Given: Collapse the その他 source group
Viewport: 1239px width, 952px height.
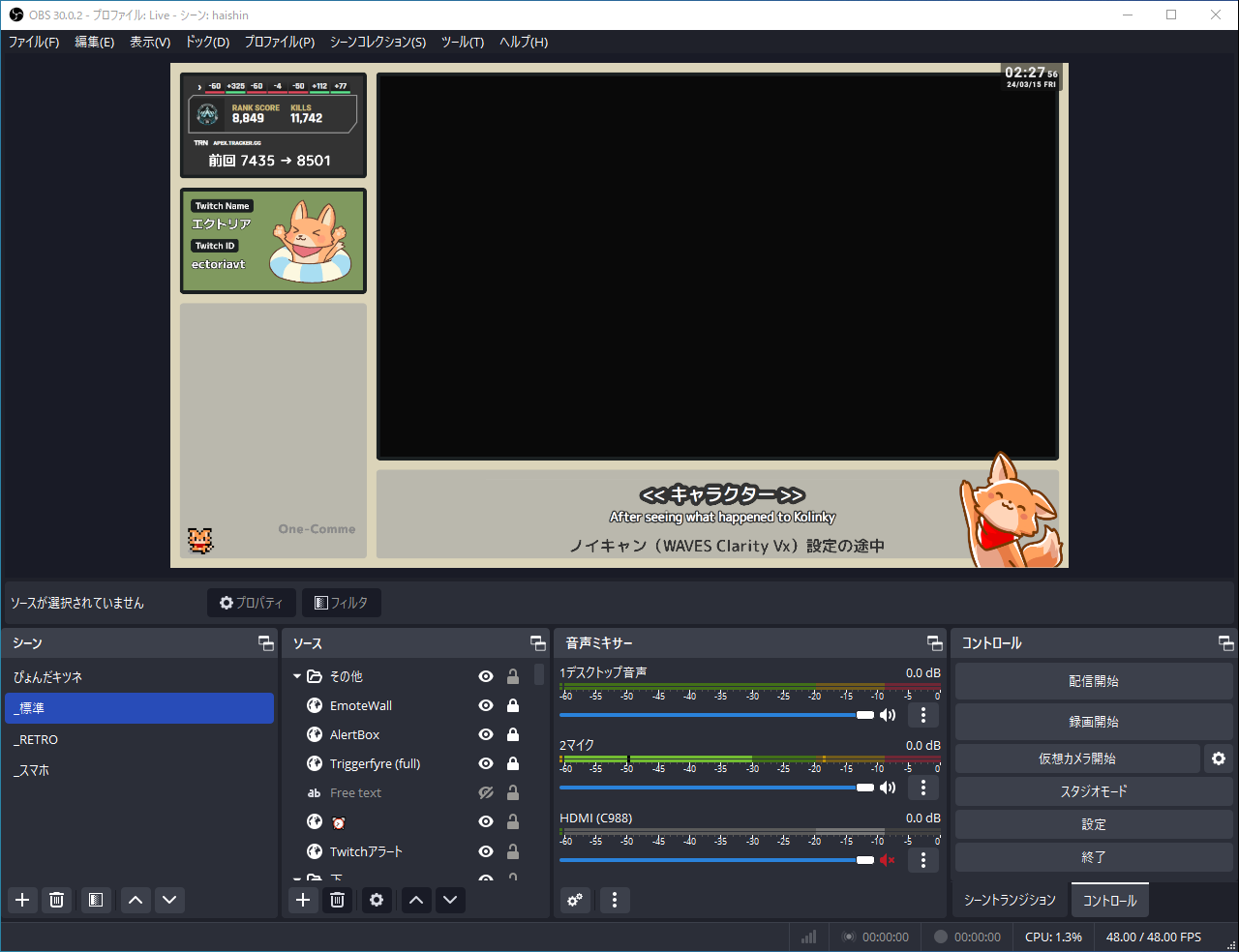Looking at the screenshot, I should tap(297, 676).
